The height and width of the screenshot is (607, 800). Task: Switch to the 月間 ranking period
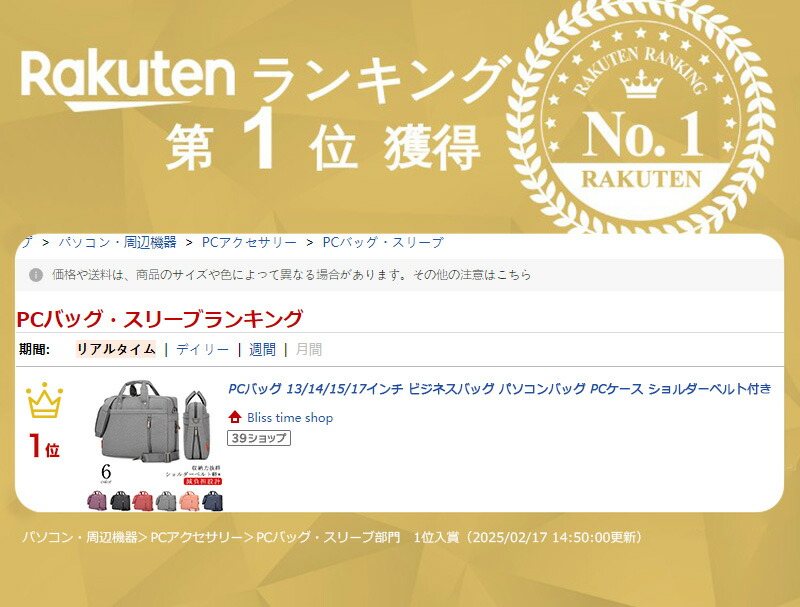pos(309,349)
